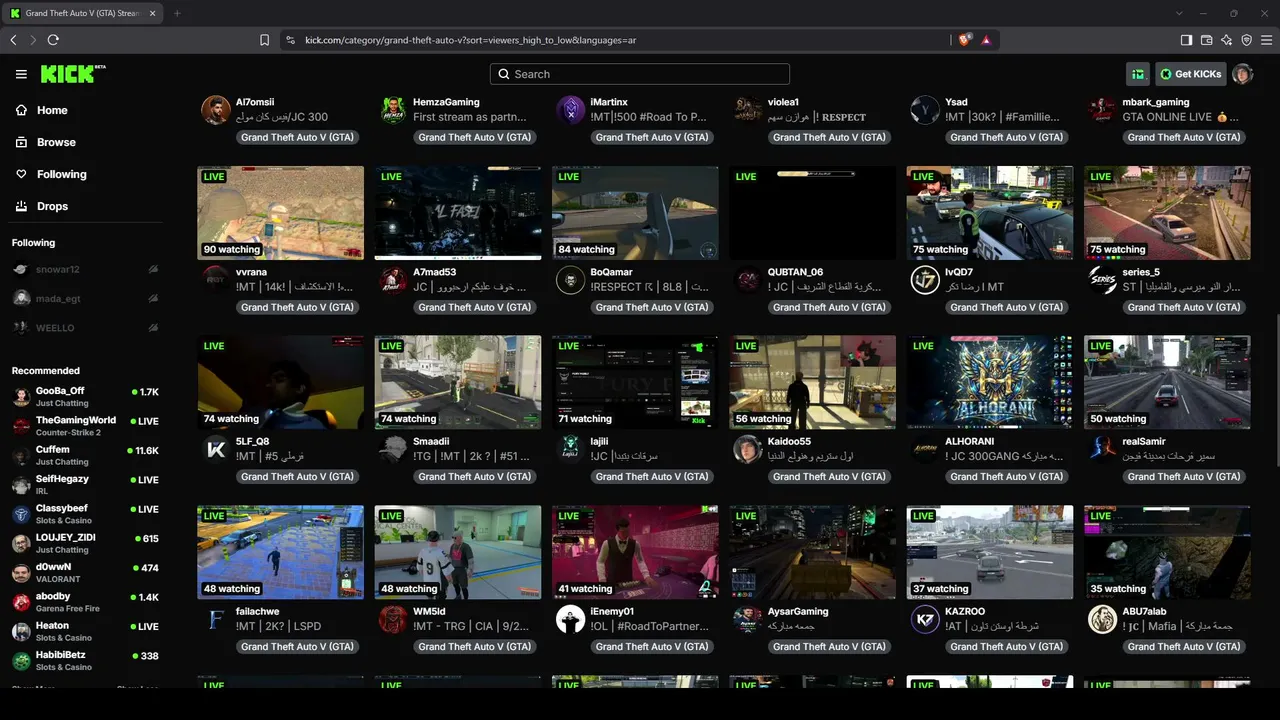
Task: Open AysarGaming stream thumbnail
Action: click(812, 552)
